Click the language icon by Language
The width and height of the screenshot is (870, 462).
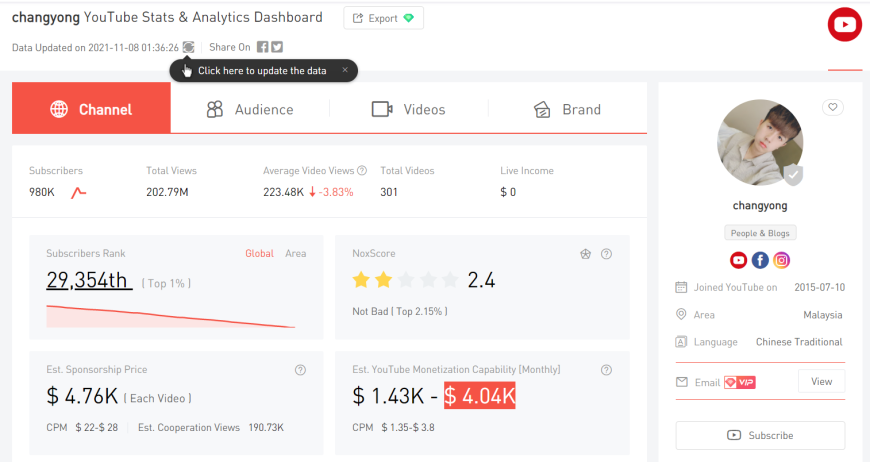681,342
